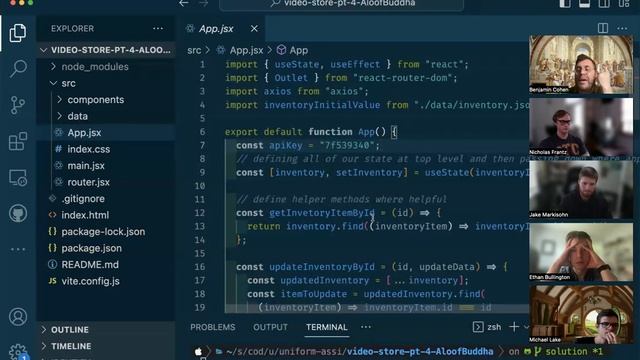The height and width of the screenshot is (360, 640).
Task: Go back in navigation history
Action: pos(184,3)
